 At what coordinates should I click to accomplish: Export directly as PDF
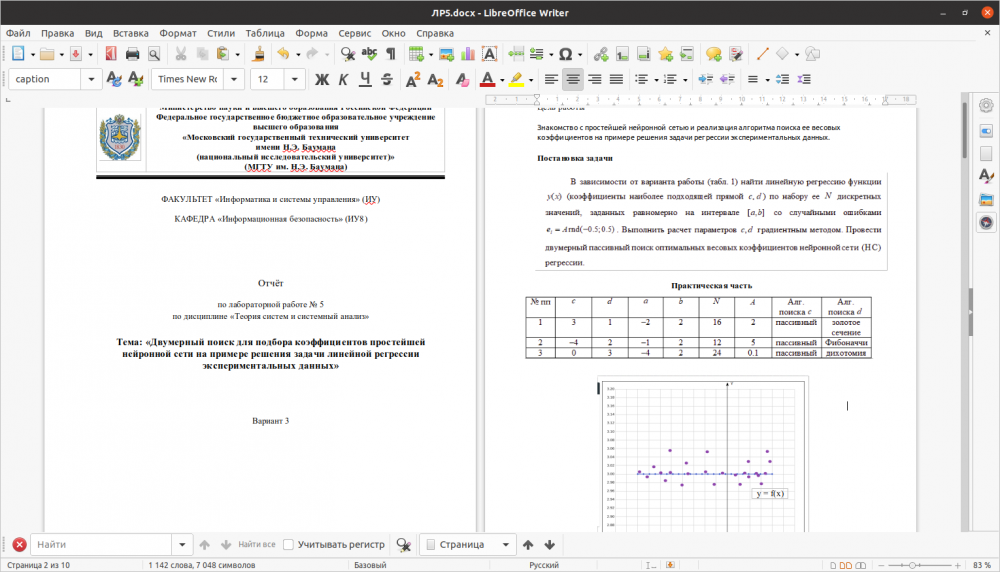[110, 54]
